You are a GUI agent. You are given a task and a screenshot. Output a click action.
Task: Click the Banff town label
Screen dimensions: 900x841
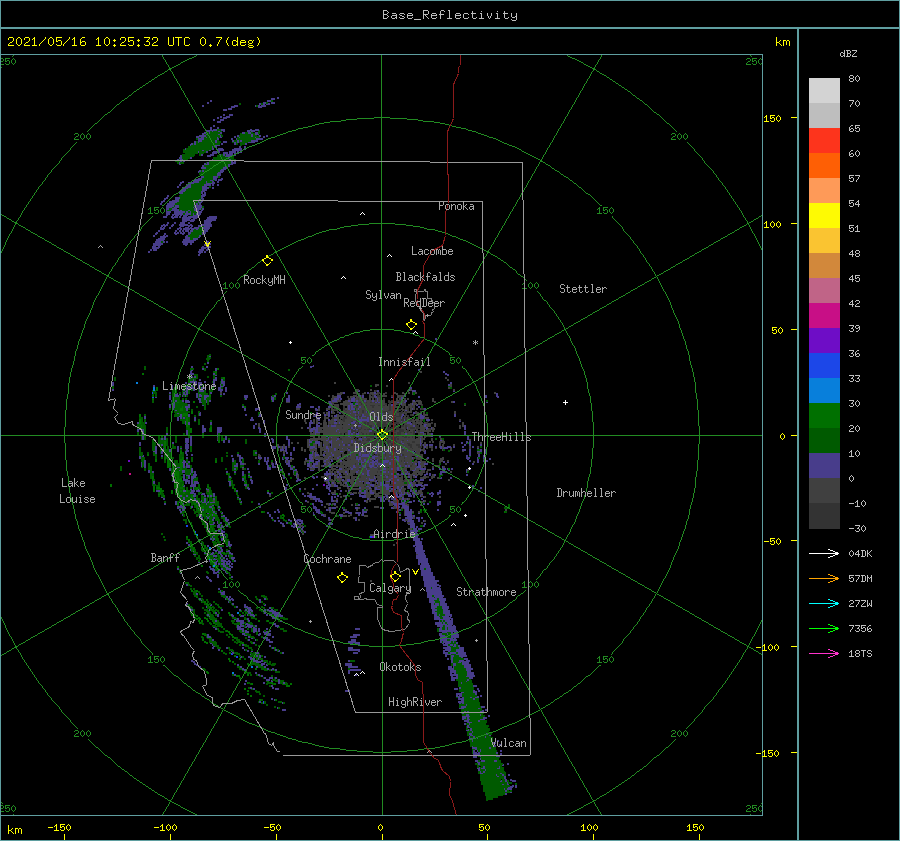coord(165,557)
